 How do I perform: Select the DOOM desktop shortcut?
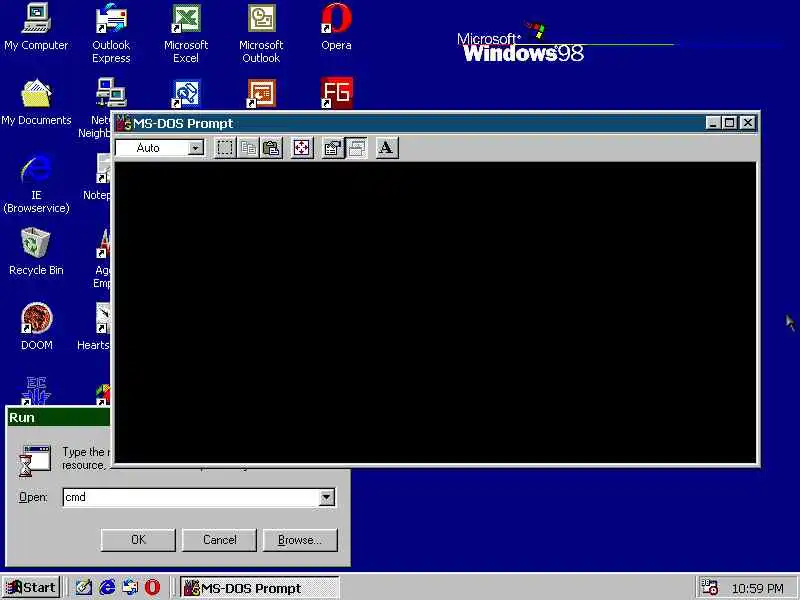click(x=36, y=327)
